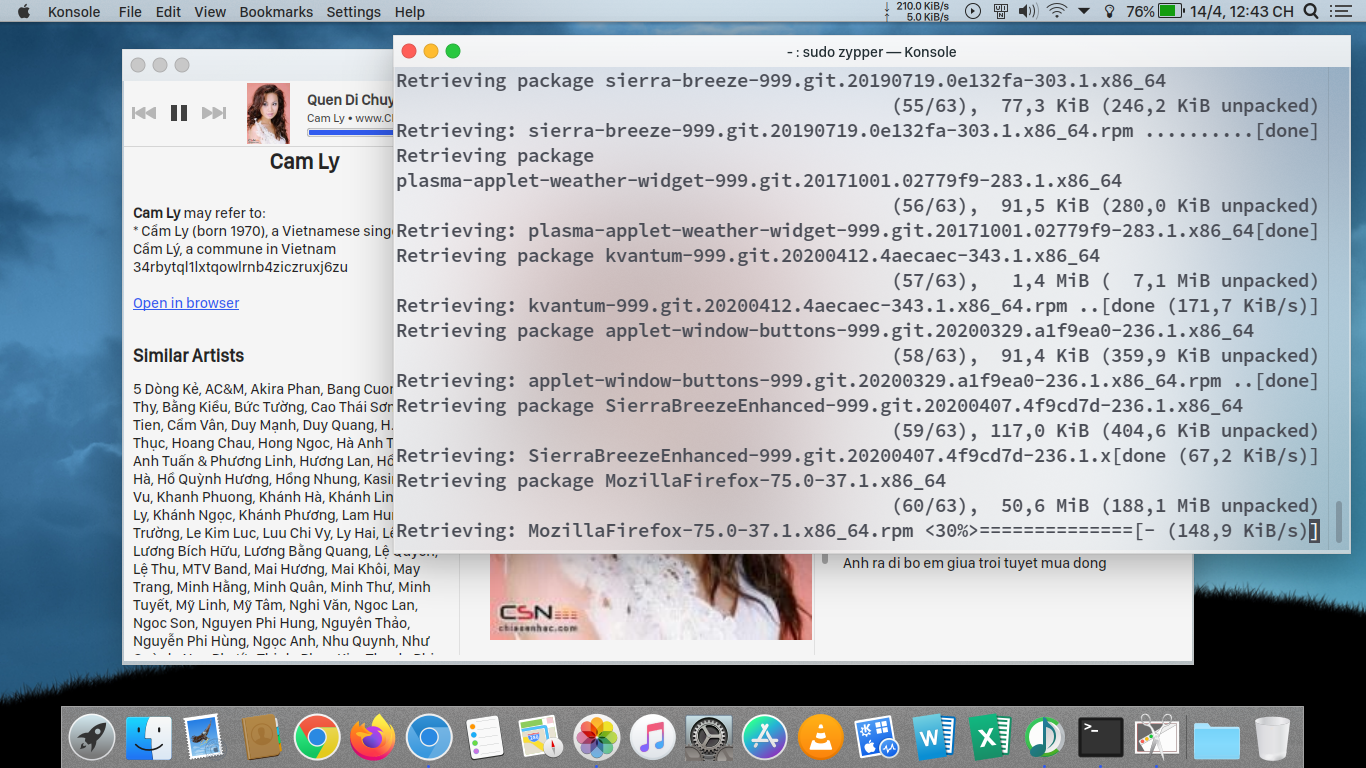The width and height of the screenshot is (1366, 768).
Task: Open the File menu
Action: [130, 12]
